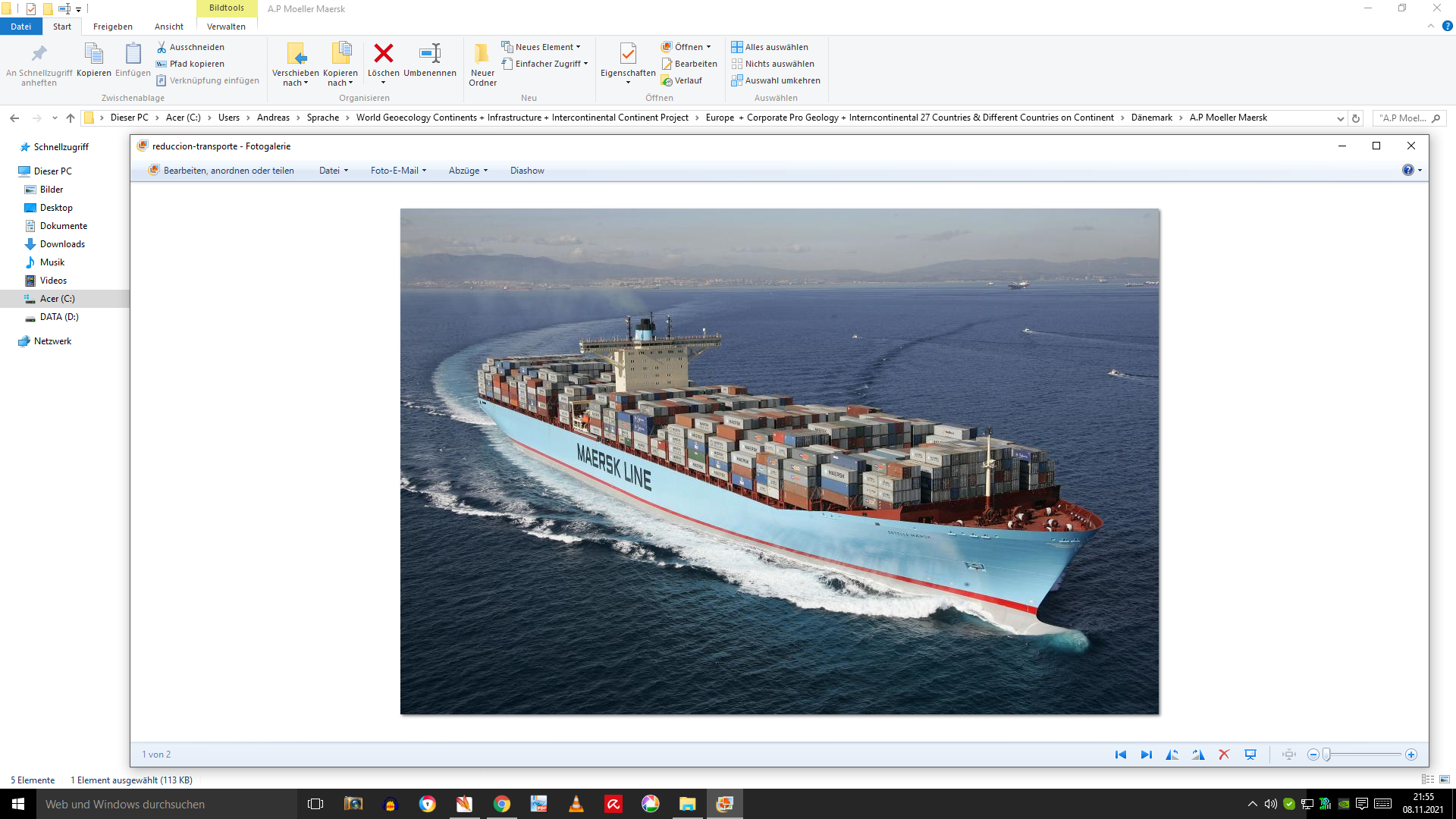Screen dimensions: 1456x819
Task: Click Pfad kopieren in the ribbon
Action: coord(190,64)
